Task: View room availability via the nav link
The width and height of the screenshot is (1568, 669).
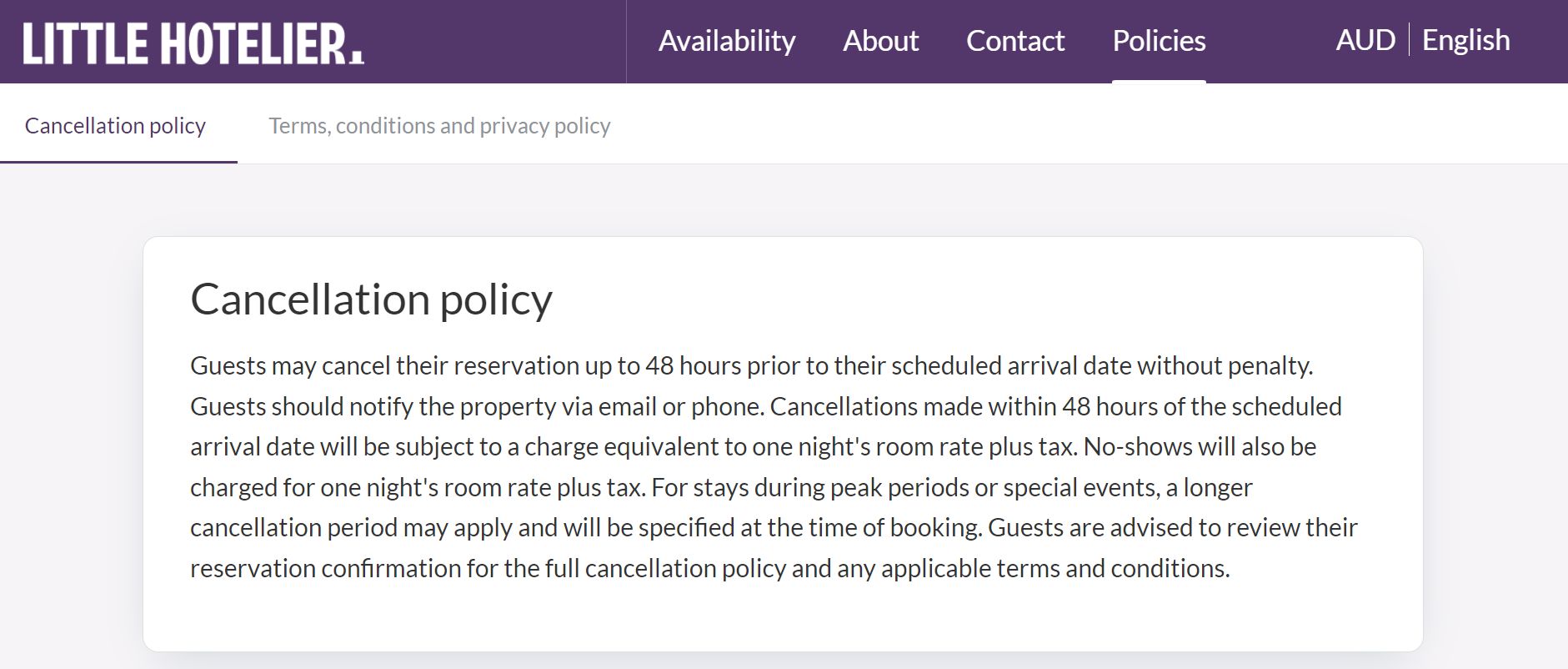Action: (x=727, y=41)
